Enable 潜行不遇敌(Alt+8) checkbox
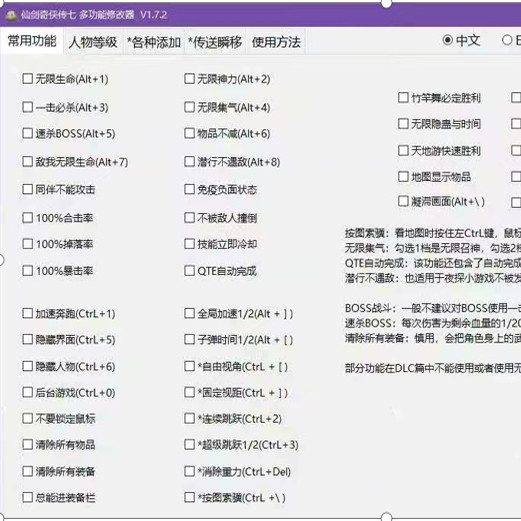This screenshot has height=521, width=521. [189, 162]
